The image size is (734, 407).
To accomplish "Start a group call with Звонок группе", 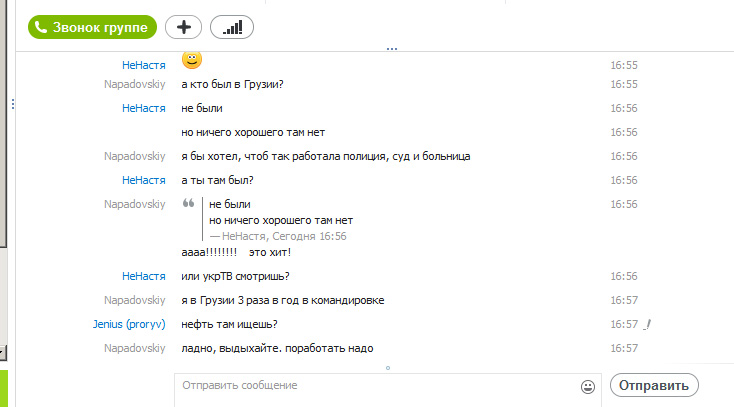I will tap(92, 27).
